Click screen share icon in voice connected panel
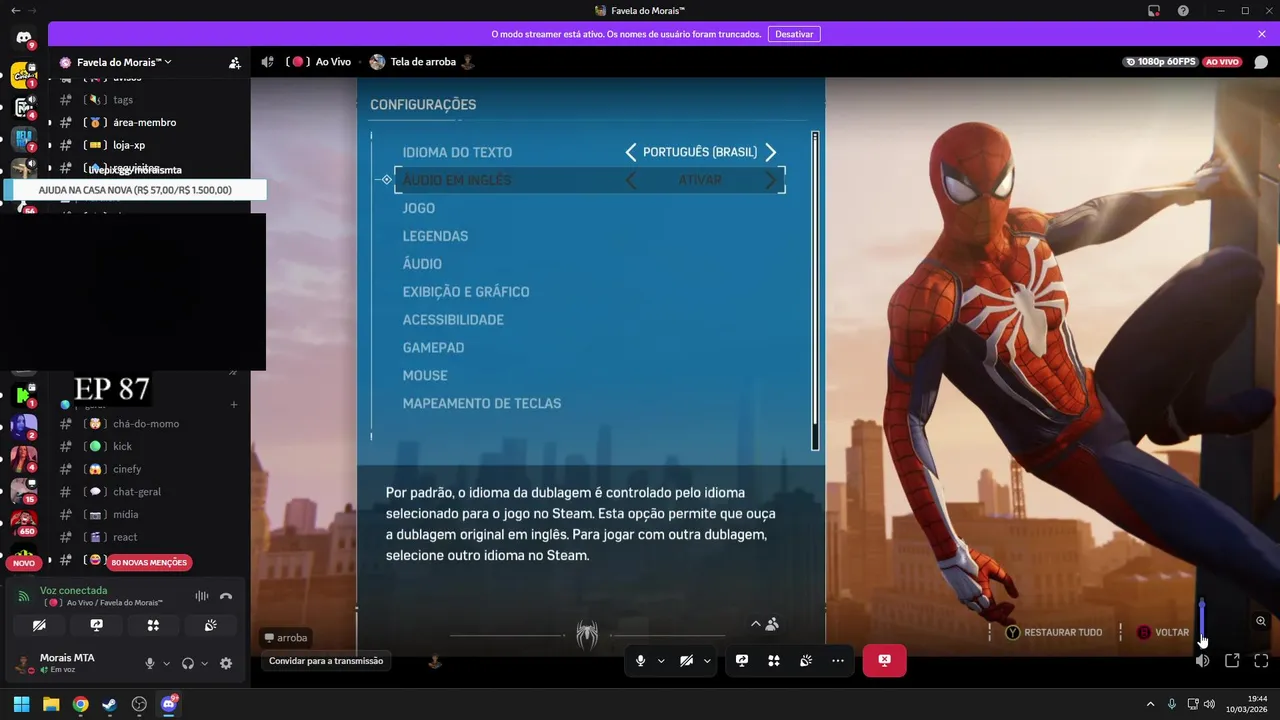 point(96,625)
